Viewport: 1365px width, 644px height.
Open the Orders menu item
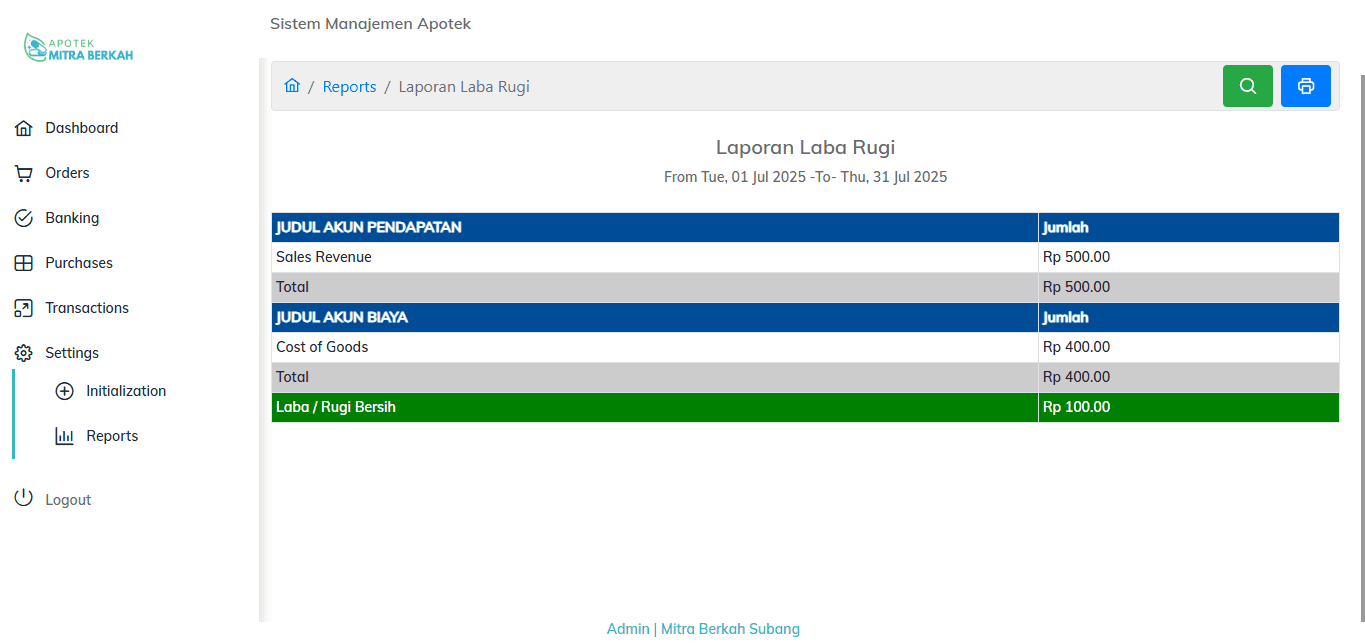click(x=67, y=173)
